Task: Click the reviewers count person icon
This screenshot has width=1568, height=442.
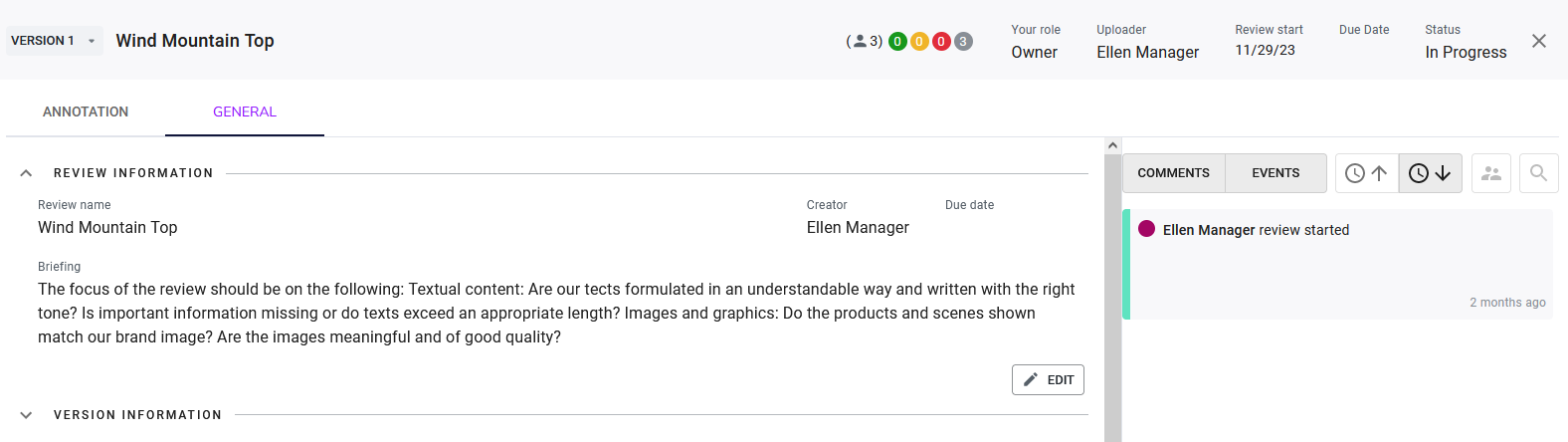Action: (861, 42)
